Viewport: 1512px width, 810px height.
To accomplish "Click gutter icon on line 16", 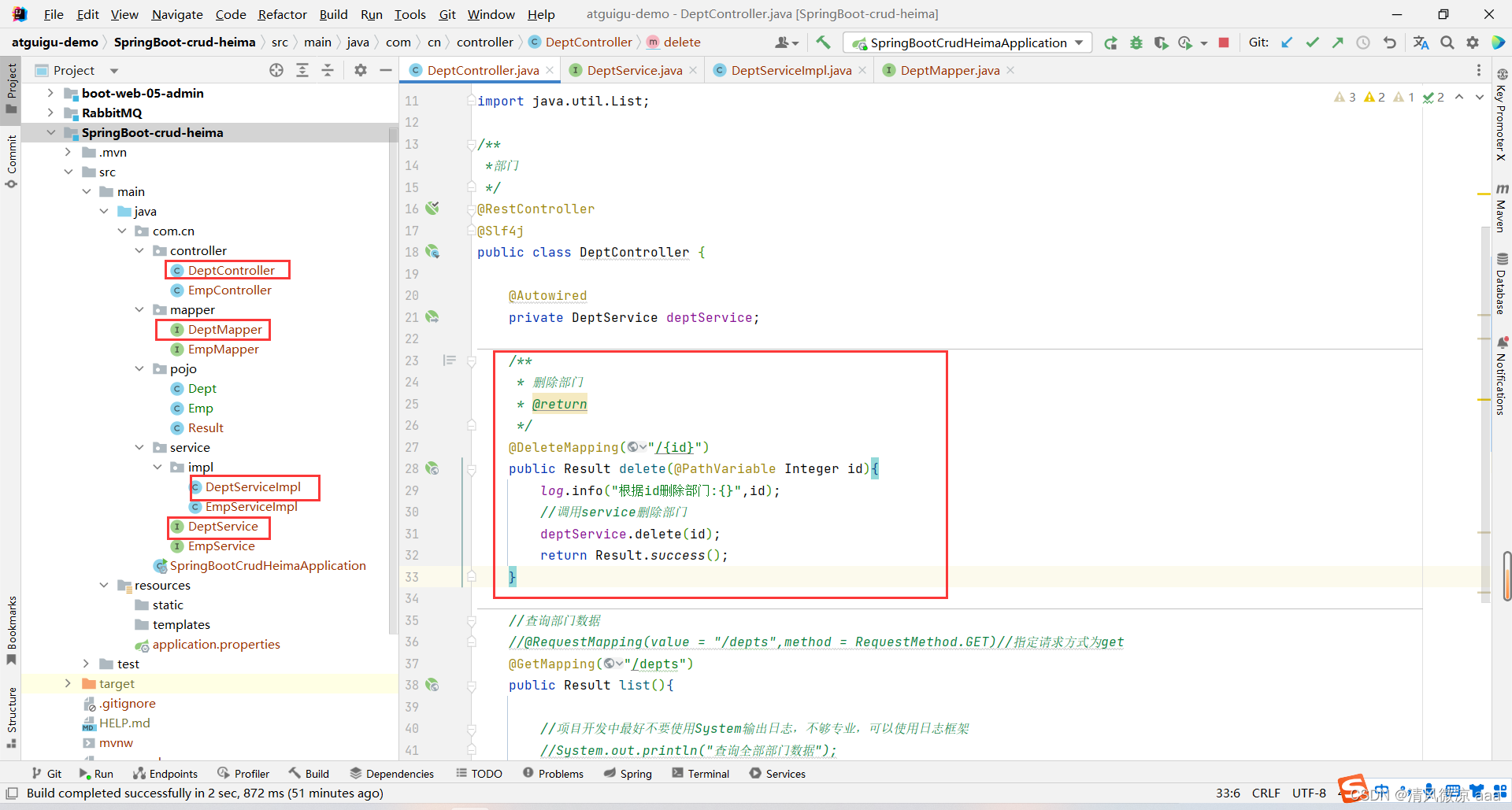I will click(x=432, y=209).
